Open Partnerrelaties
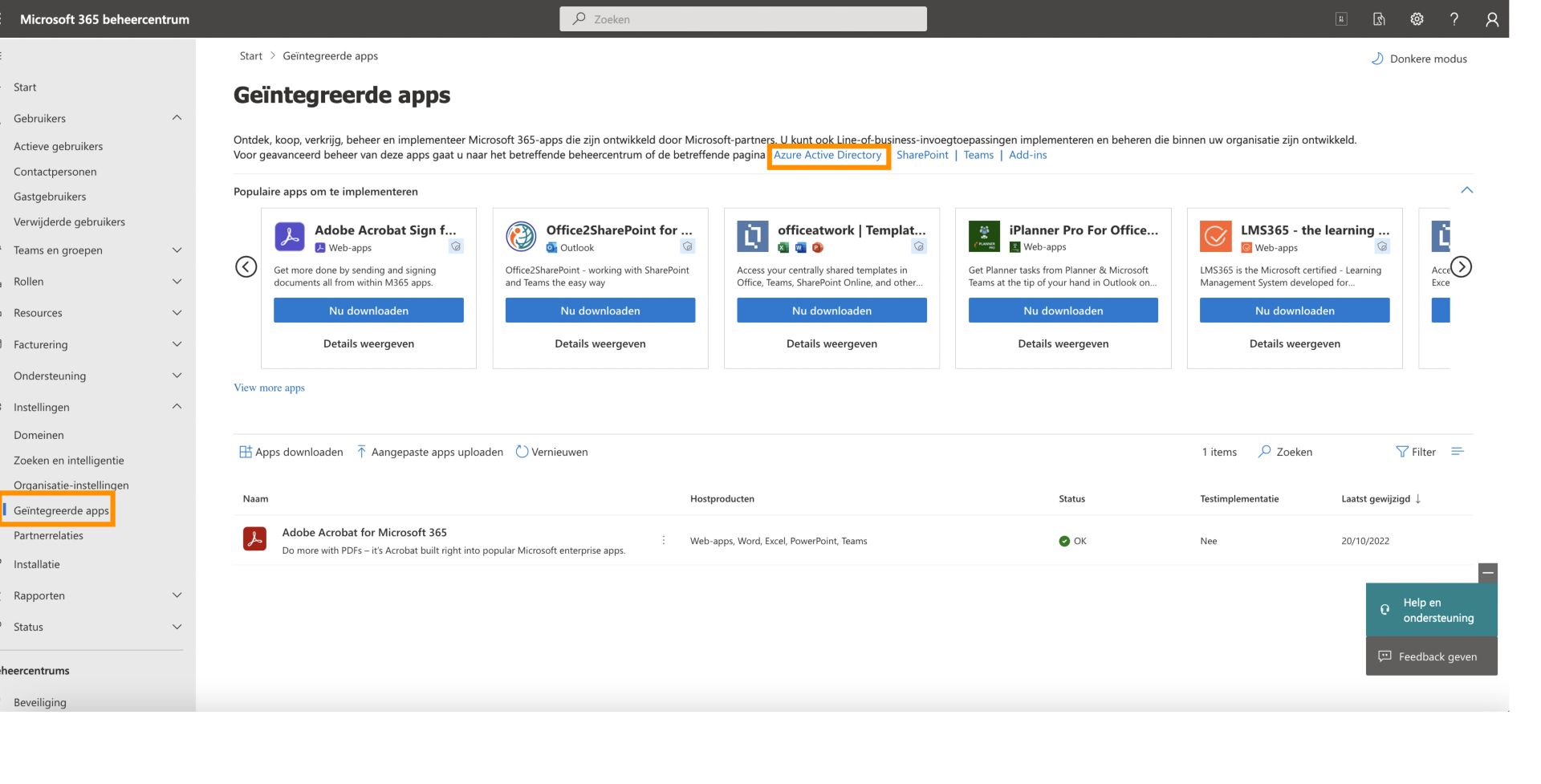Image resolution: width=1541 pixels, height=784 pixels. [48, 535]
